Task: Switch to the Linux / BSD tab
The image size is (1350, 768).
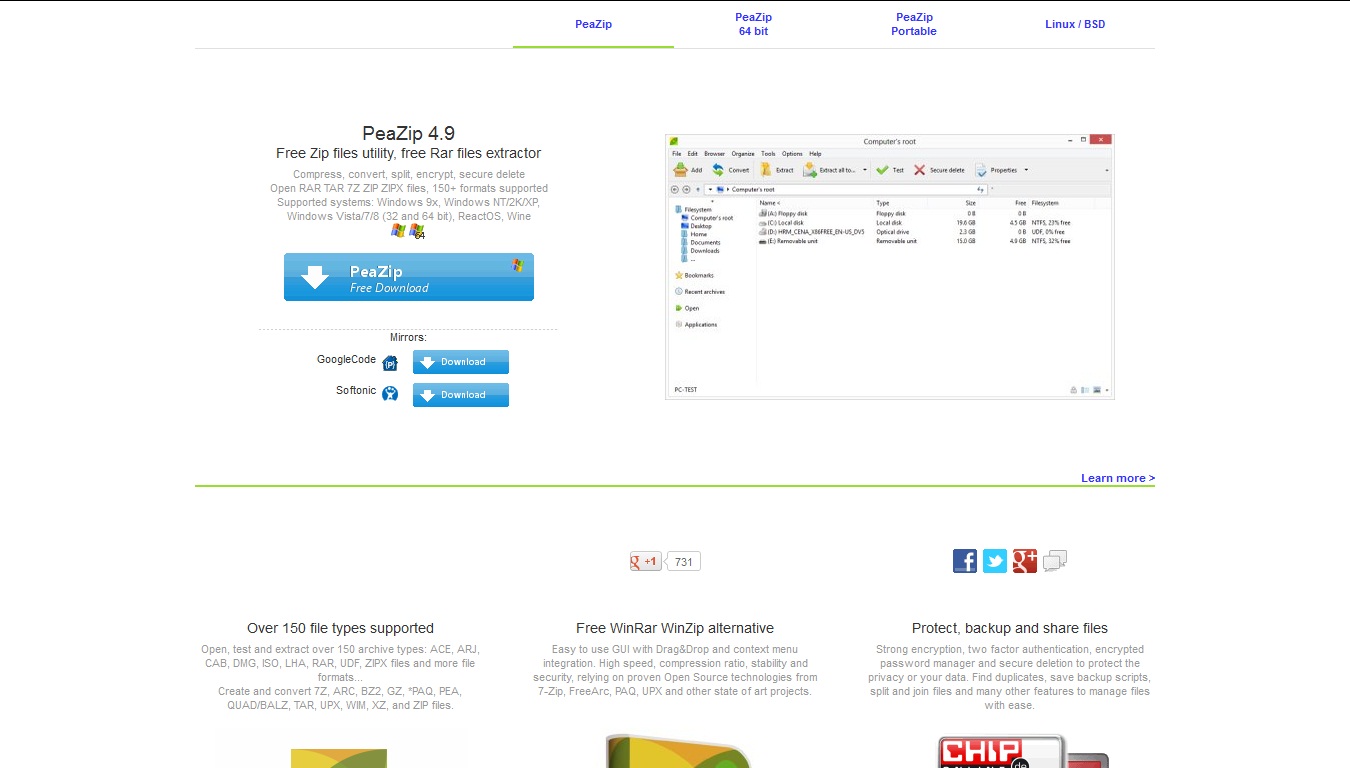Action: [x=1075, y=24]
